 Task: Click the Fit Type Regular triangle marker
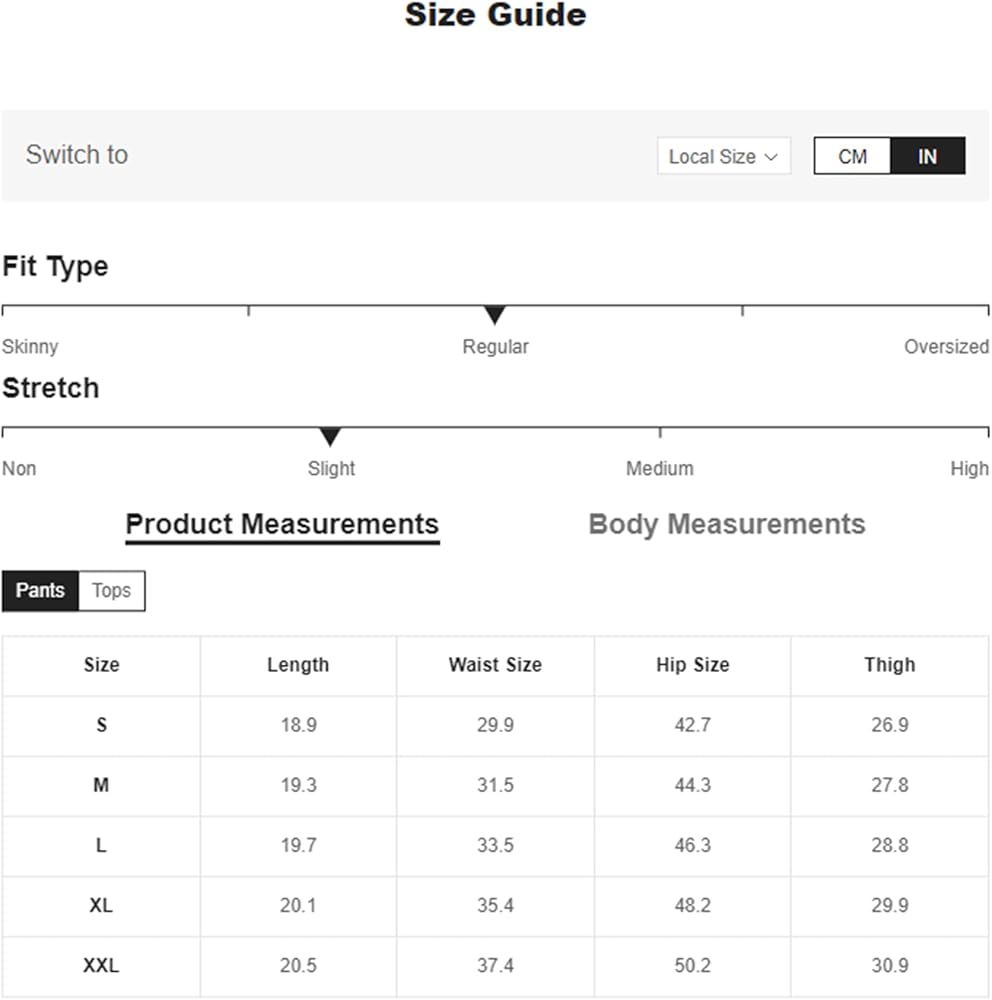(494, 316)
